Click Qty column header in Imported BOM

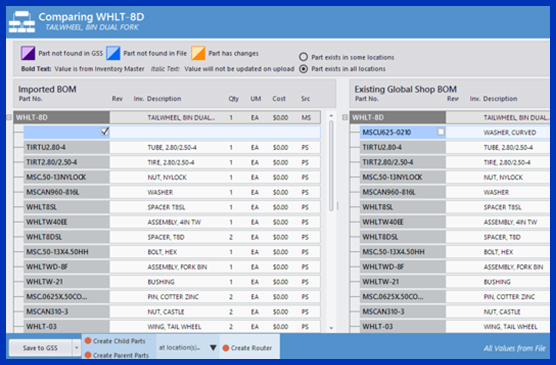(x=233, y=99)
